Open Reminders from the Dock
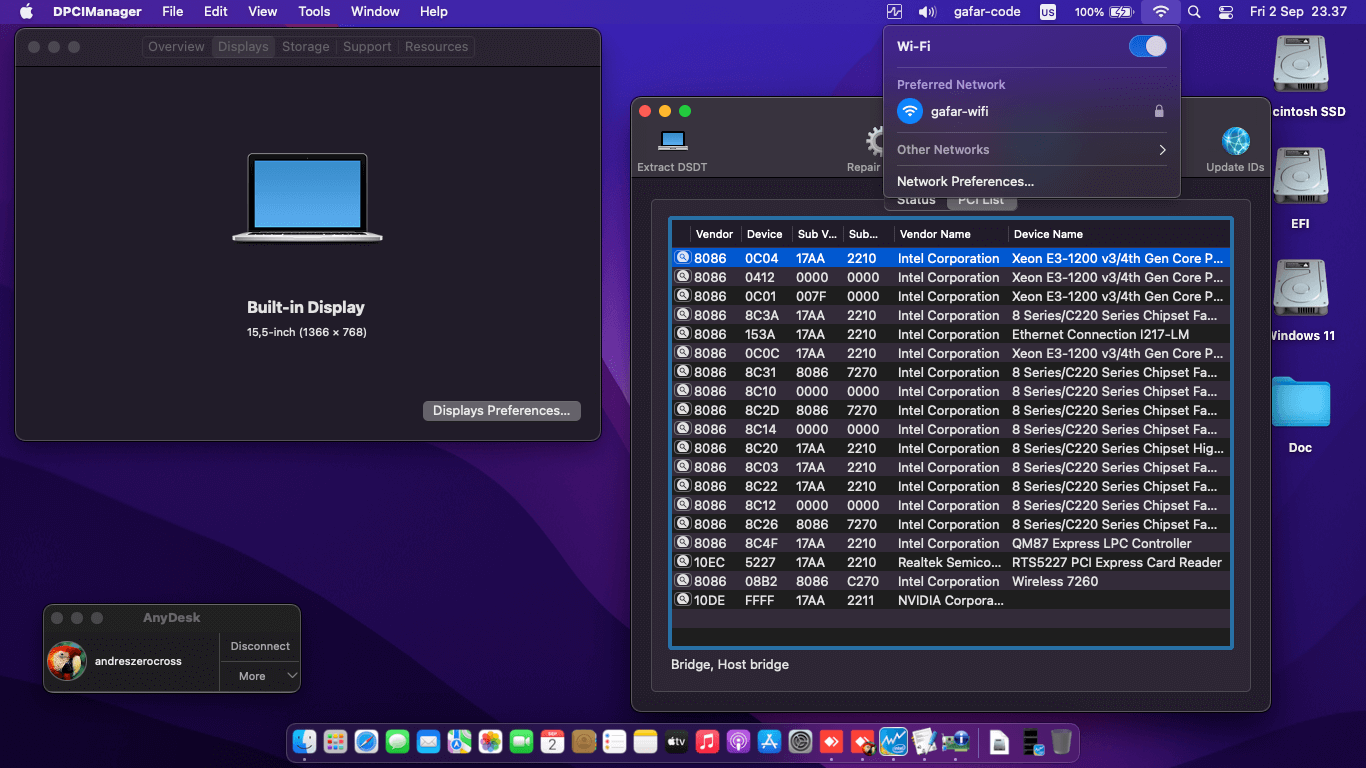 pos(614,741)
